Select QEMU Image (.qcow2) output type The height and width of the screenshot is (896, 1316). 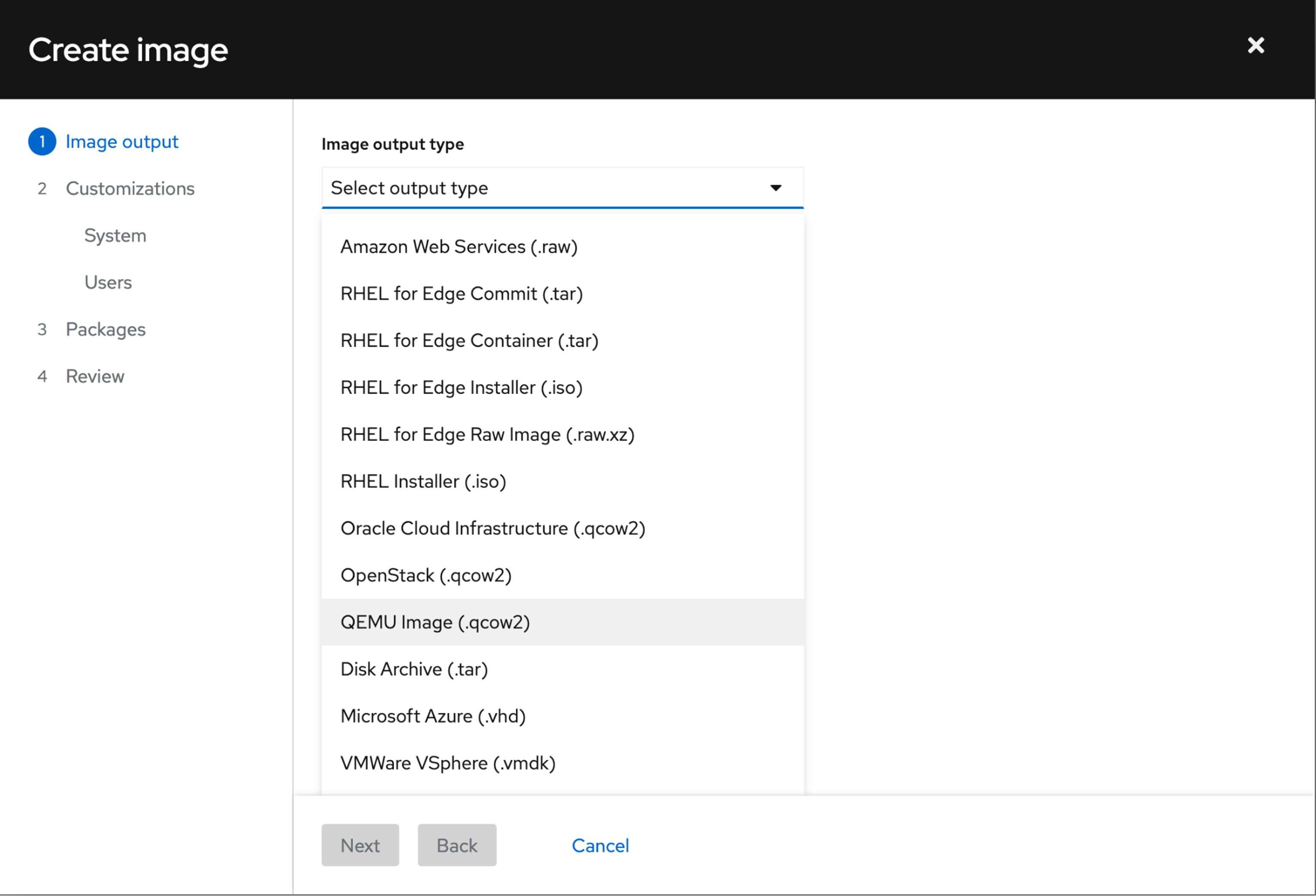[x=435, y=621]
